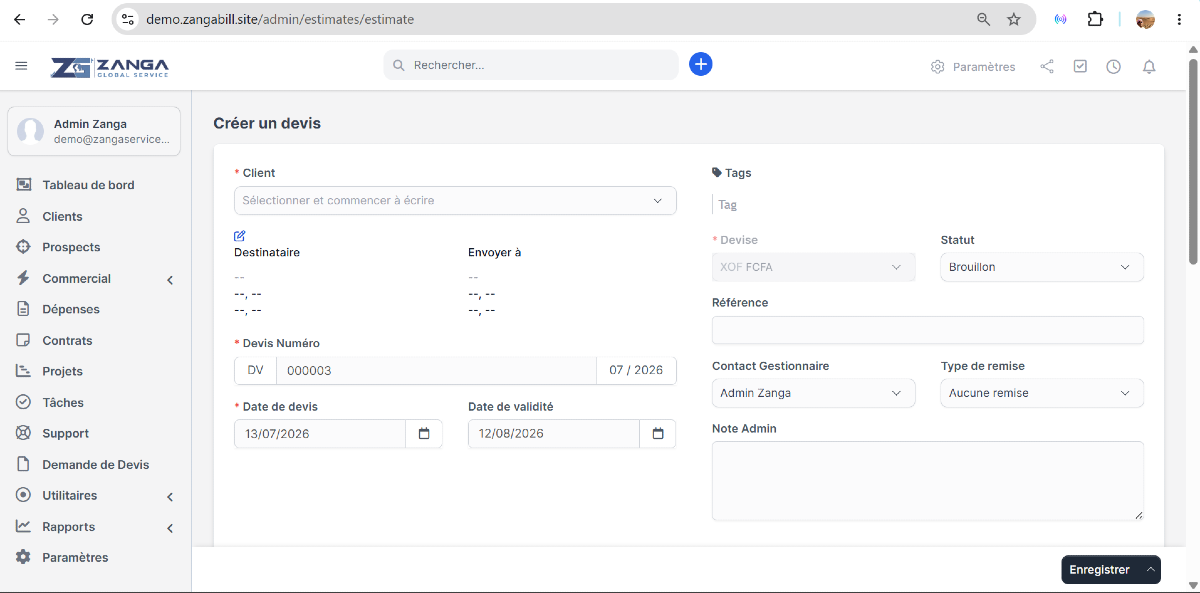The width and height of the screenshot is (1200, 593).
Task: Click the browser reload button
Action: [87, 19]
